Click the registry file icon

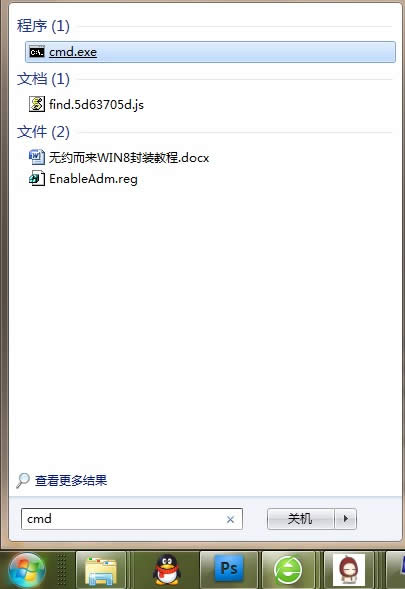37,178
